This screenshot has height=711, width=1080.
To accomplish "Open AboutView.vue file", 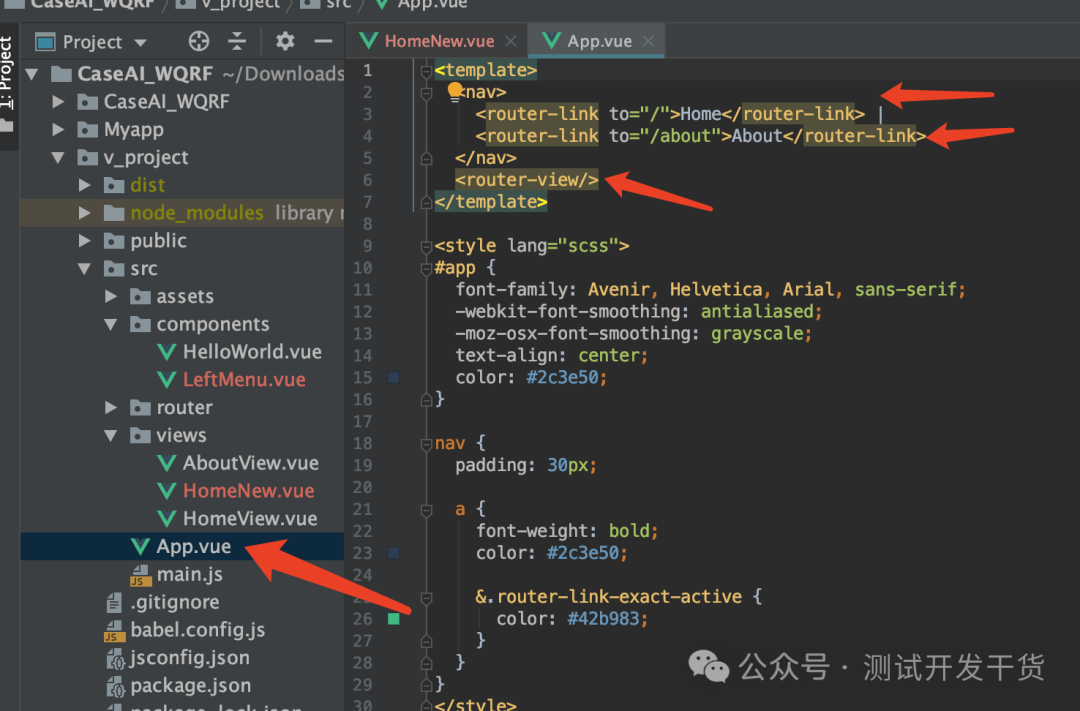I will tap(250, 463).
